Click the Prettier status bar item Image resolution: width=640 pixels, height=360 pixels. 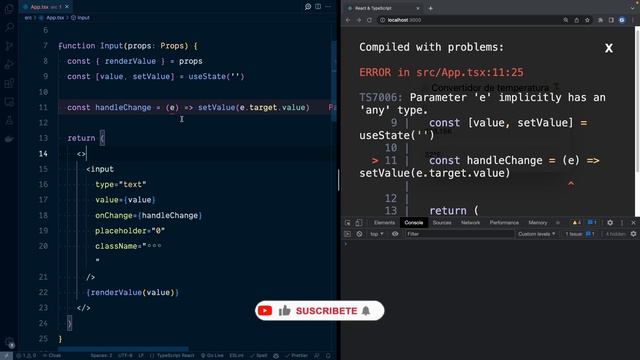click(x=296, y=356)
